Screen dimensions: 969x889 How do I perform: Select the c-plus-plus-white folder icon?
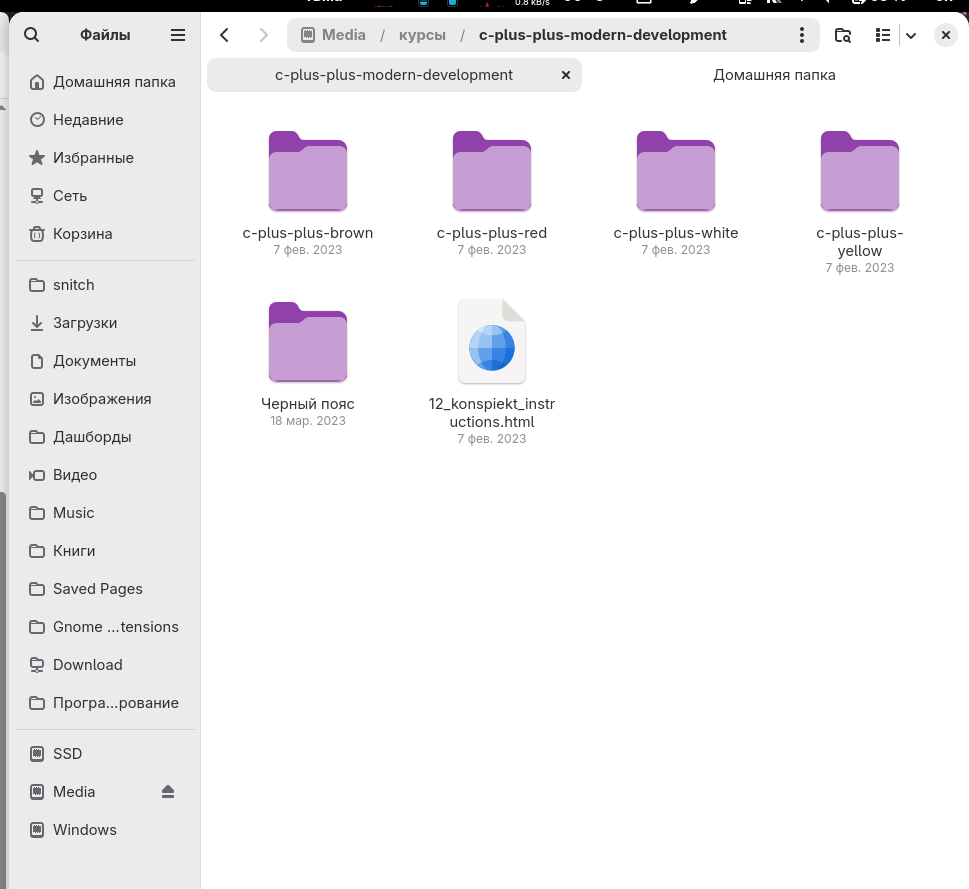point(676,171)
